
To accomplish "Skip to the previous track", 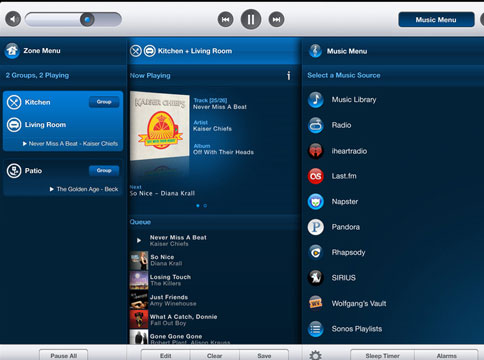I will click(x=225, y=19).
